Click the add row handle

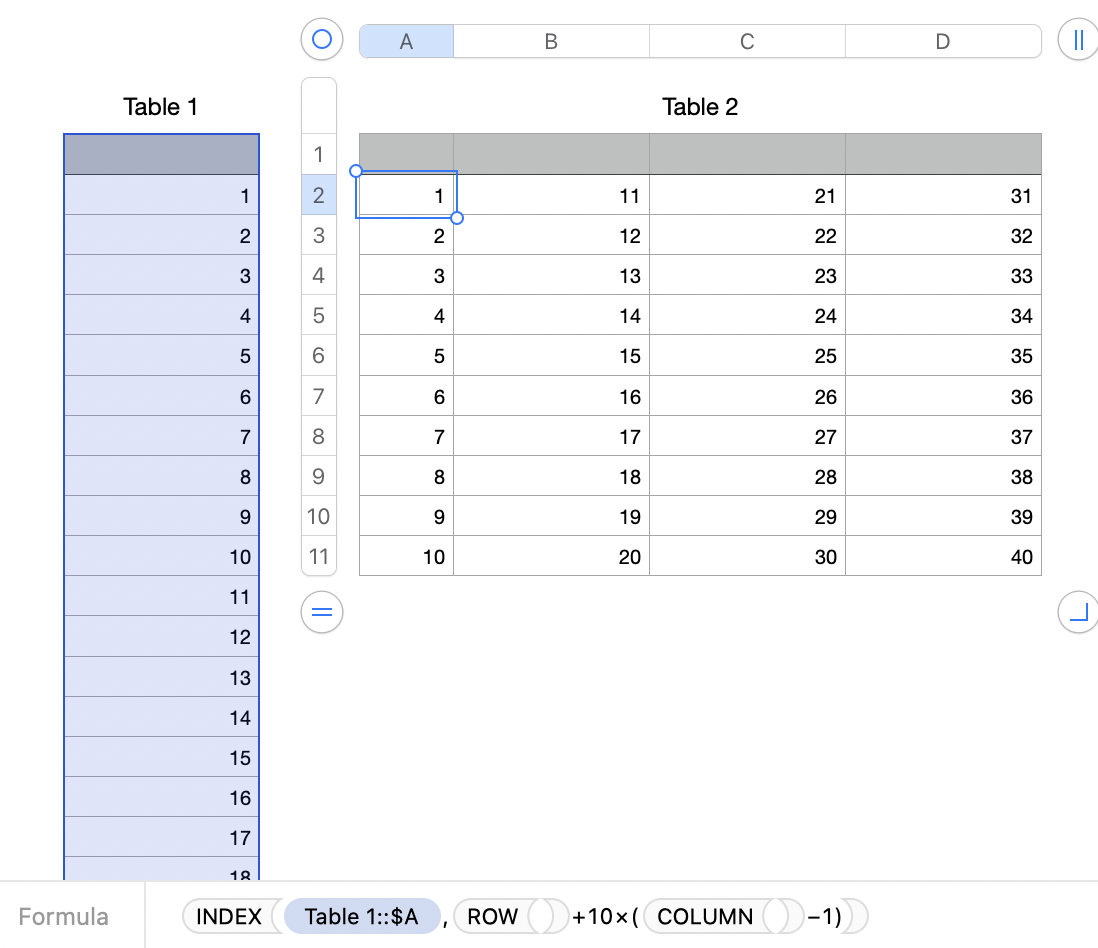click(321, 612)
